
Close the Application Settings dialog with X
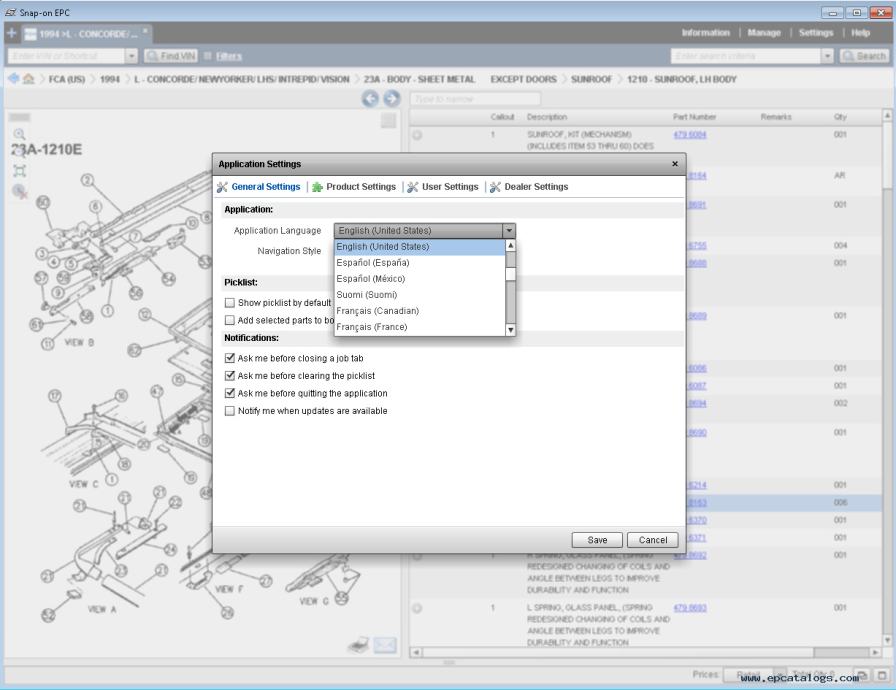pyautogui.click(x=674, y=164)
